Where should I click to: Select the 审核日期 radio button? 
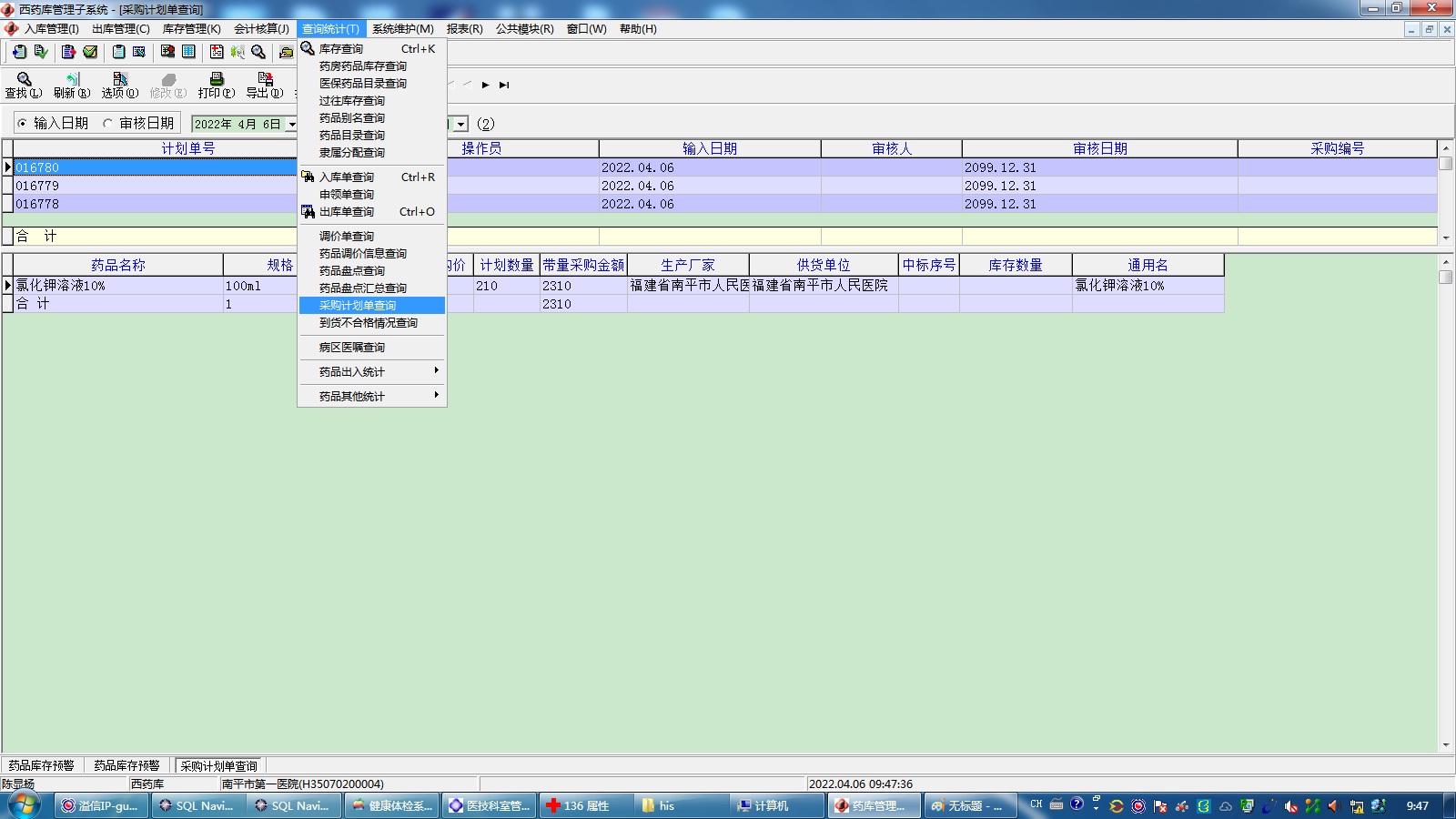(108, 124)
